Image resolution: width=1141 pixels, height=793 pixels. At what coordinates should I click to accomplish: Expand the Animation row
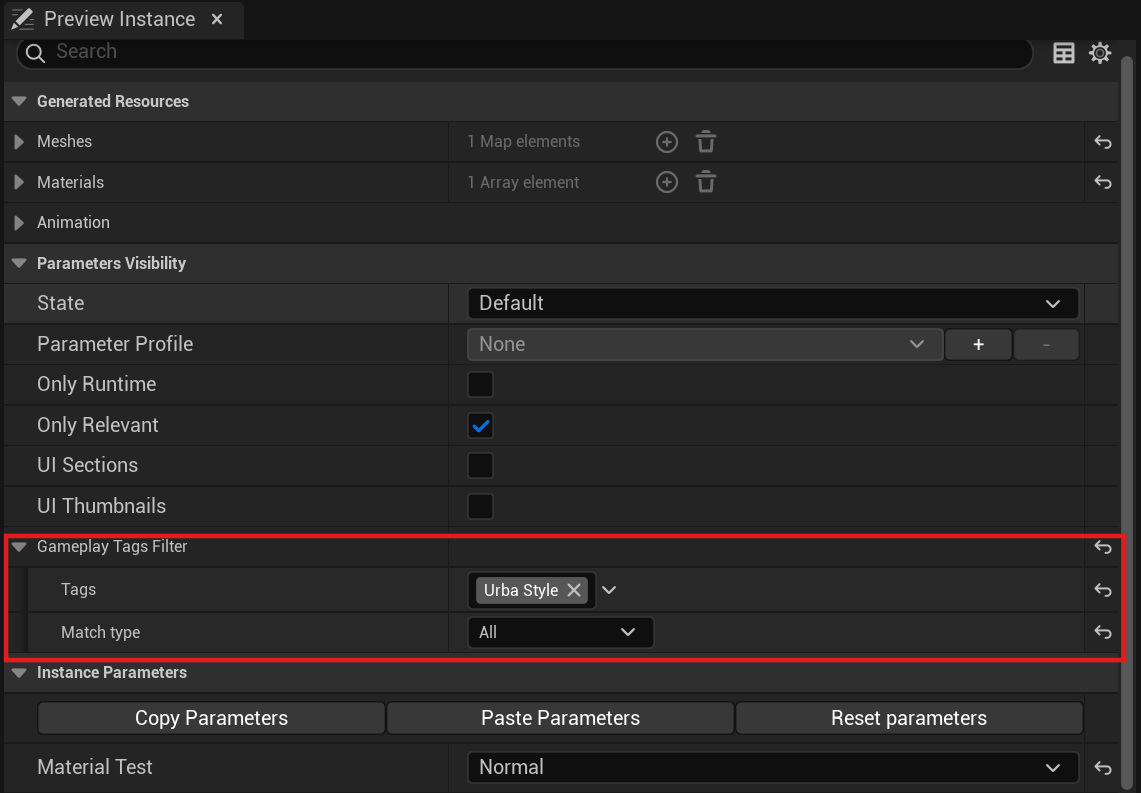(20, 223)
